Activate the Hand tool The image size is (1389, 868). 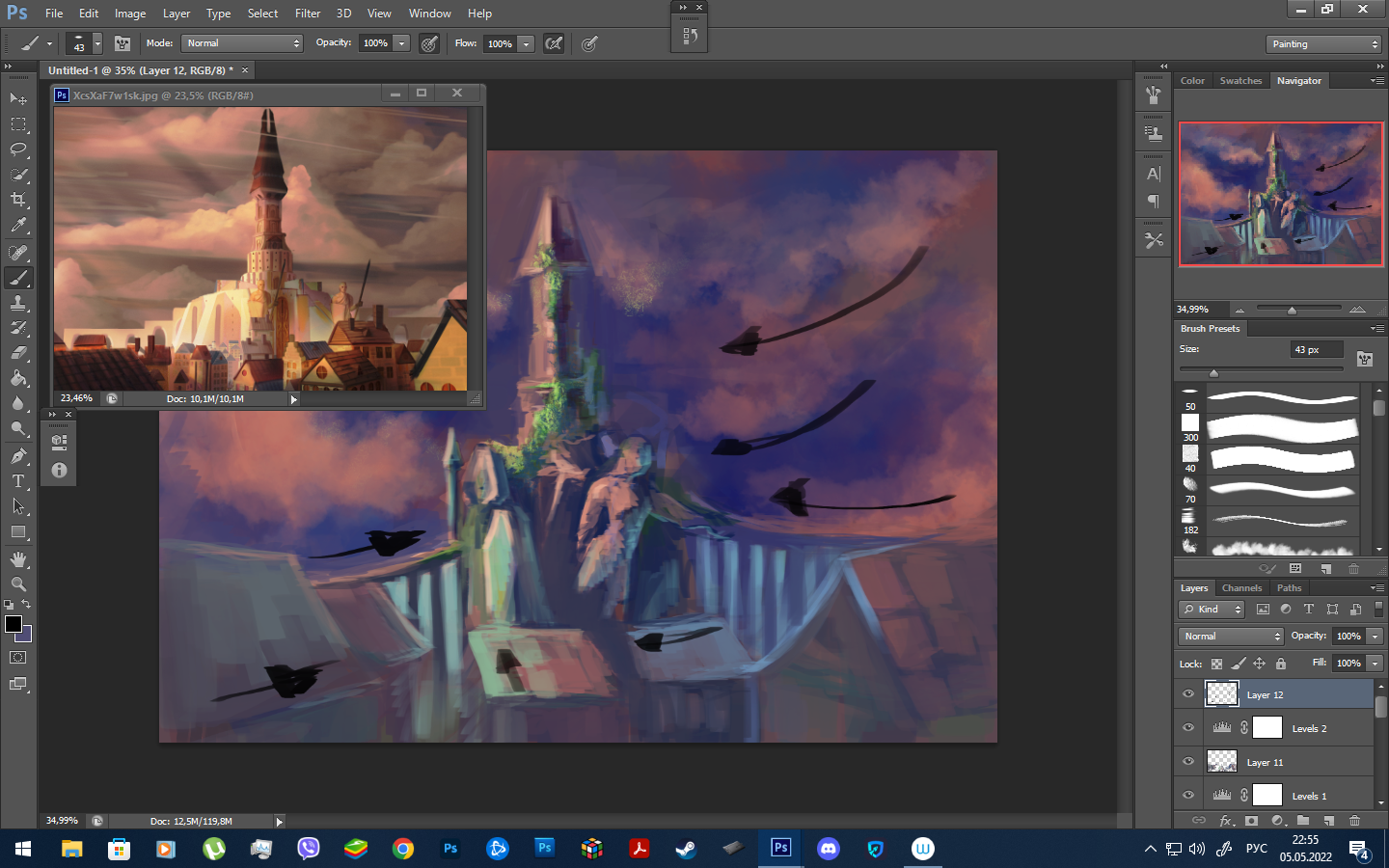point(18,559)
